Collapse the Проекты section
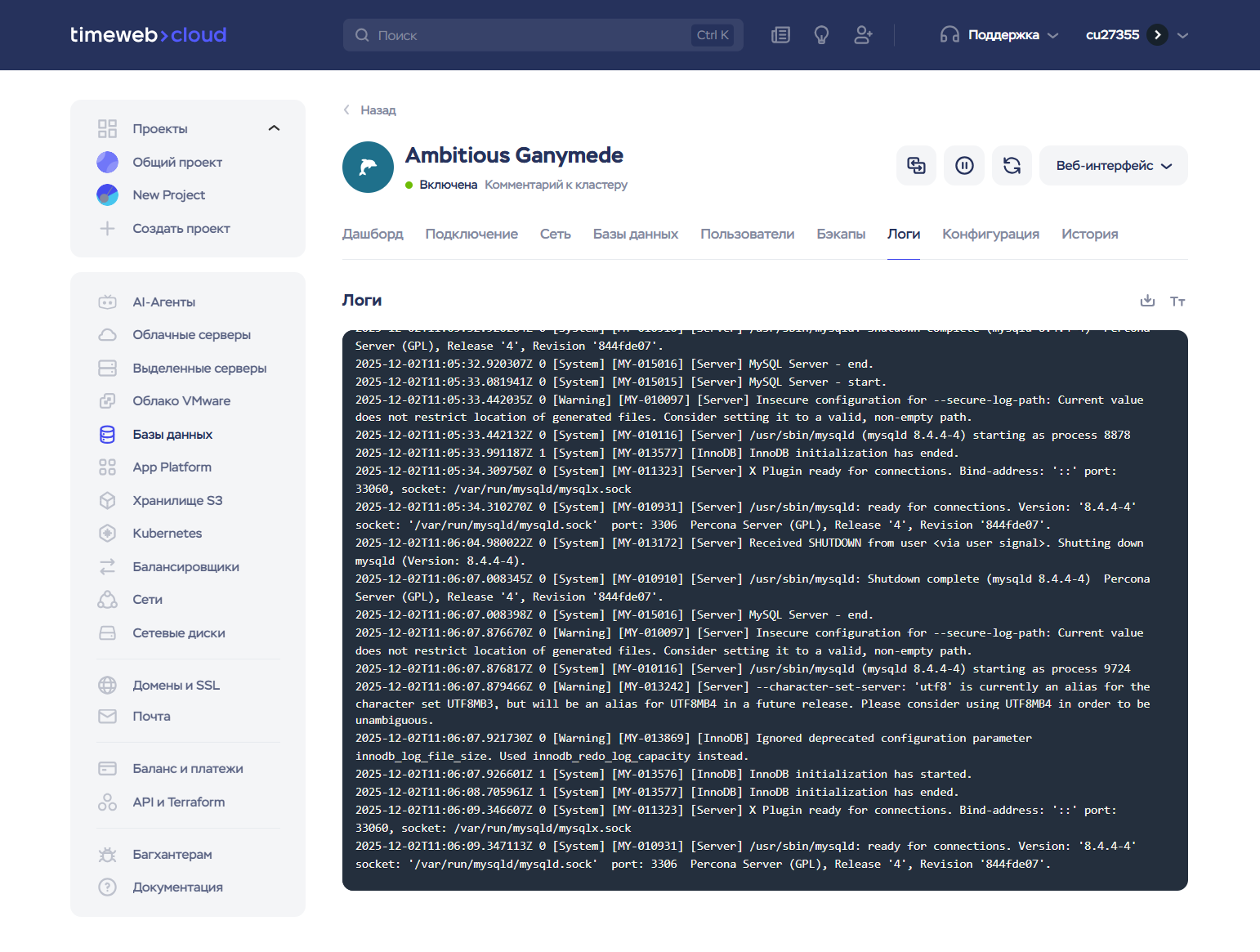The image size is (1260, 952). (274, 128)
